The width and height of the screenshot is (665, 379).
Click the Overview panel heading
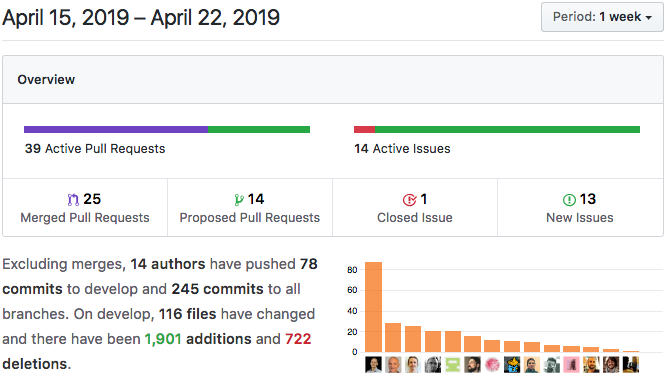[46, 79]
